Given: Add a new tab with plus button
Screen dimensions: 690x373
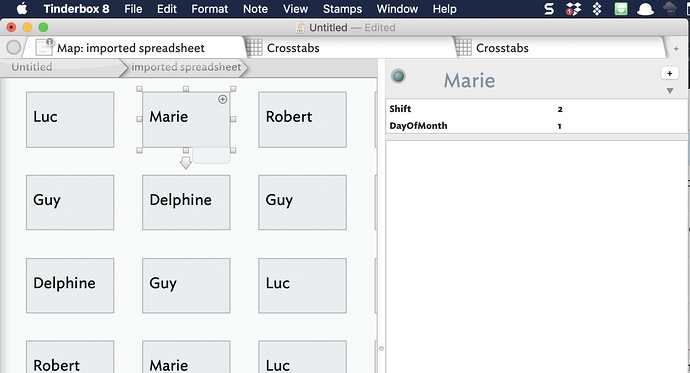Looking at the screenshot, I should (x=676, y=48).
